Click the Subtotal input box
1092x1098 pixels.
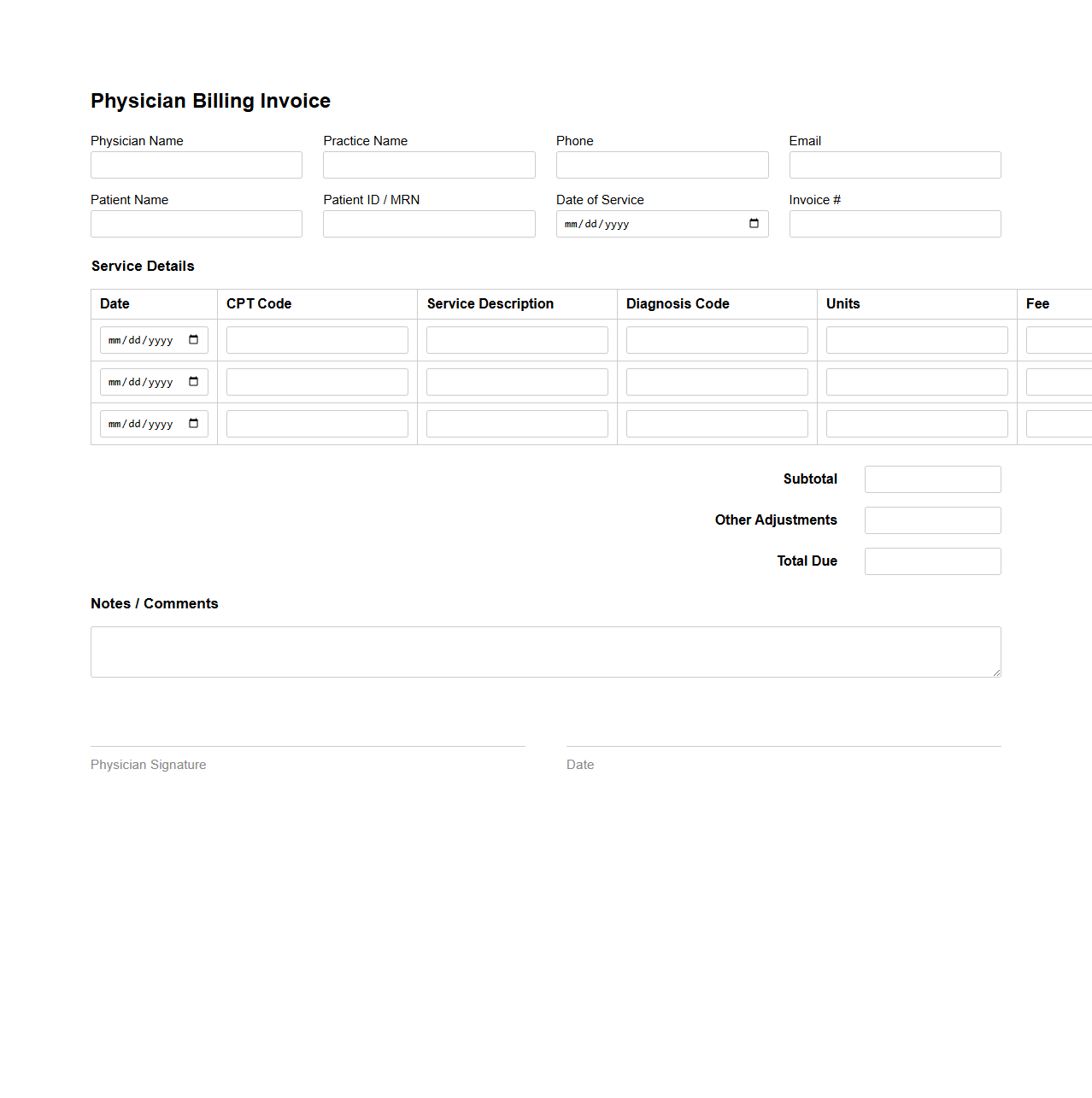(931, 479)
